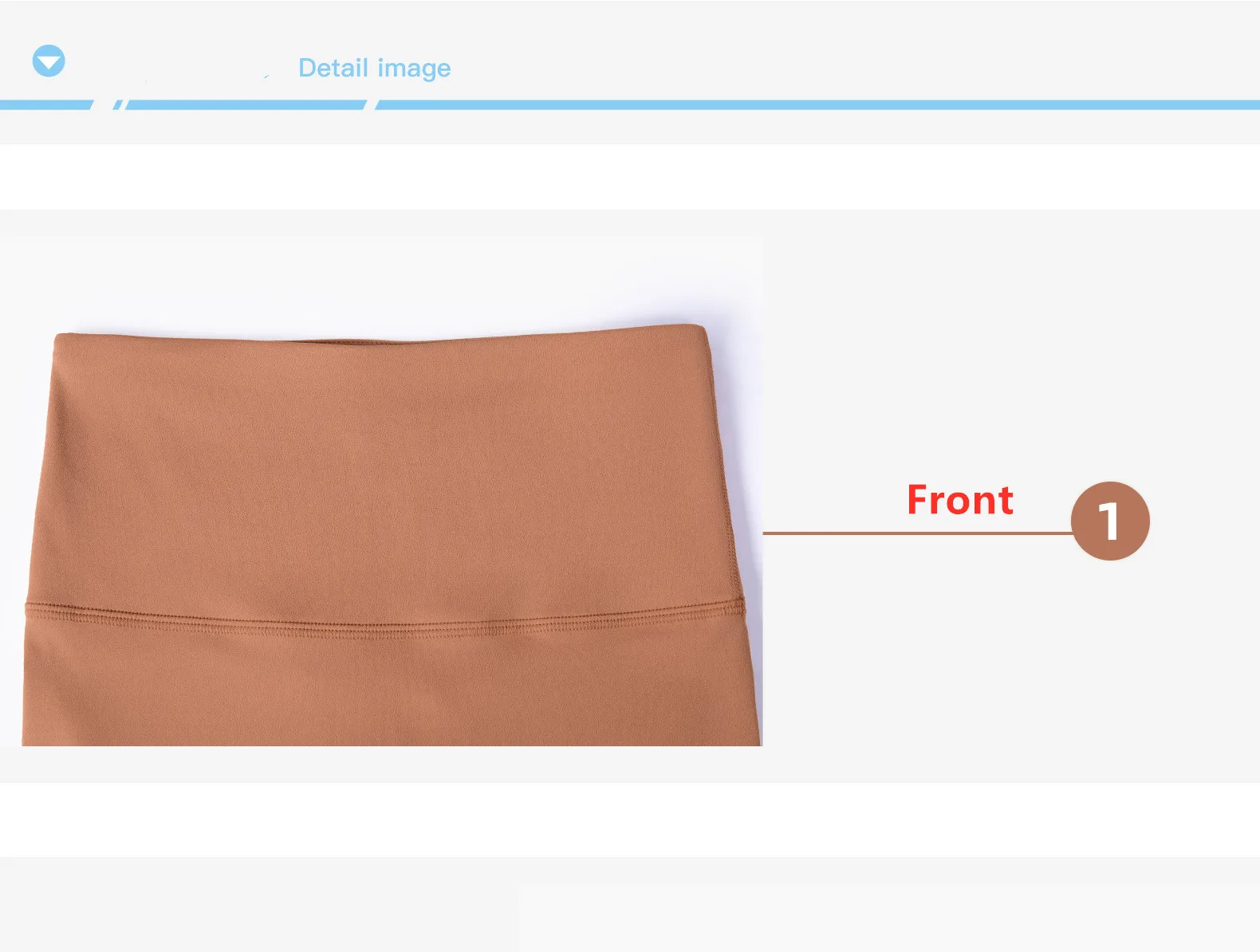
Task: Click the tiny blue mark before Detail image
Action: point(266,77)
